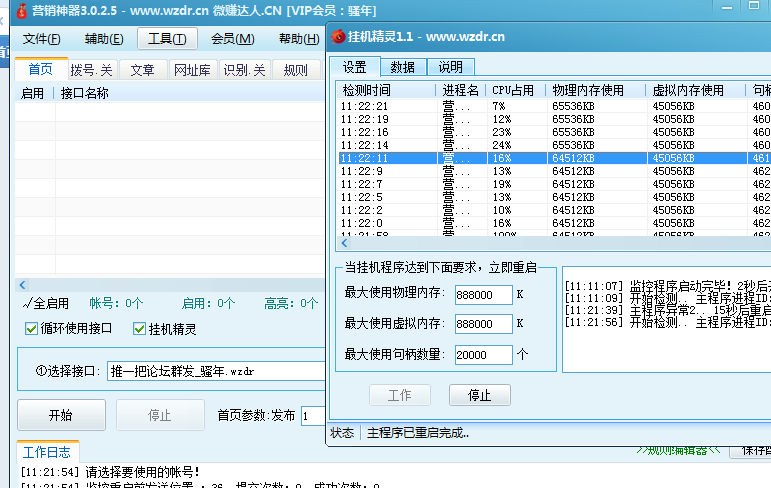Select the row at 11:22:5

(554, 197)
